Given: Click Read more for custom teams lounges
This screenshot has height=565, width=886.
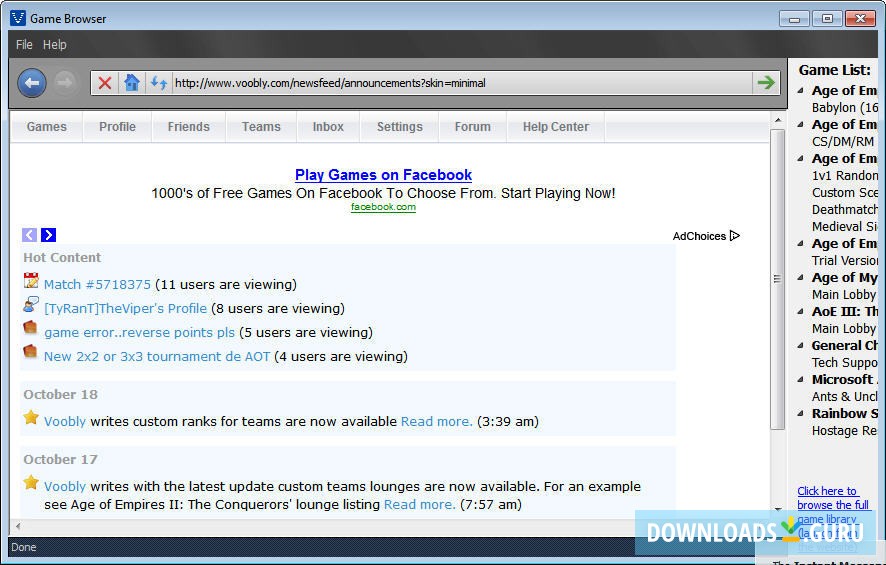Looking at the screenshot, I should (x=420, y=505).
